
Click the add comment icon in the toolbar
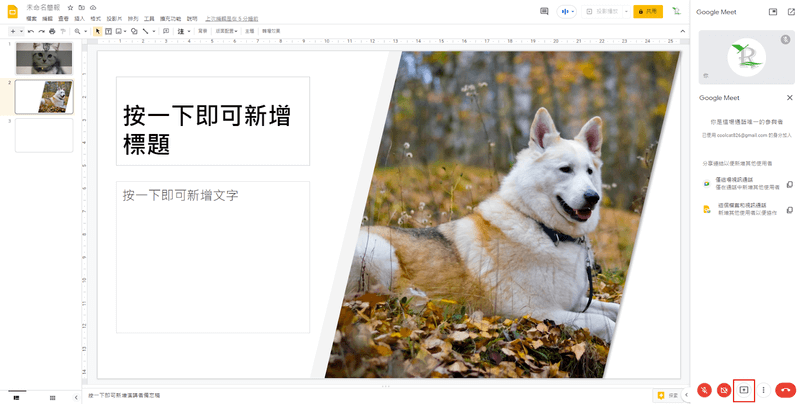tap(166, 31)
